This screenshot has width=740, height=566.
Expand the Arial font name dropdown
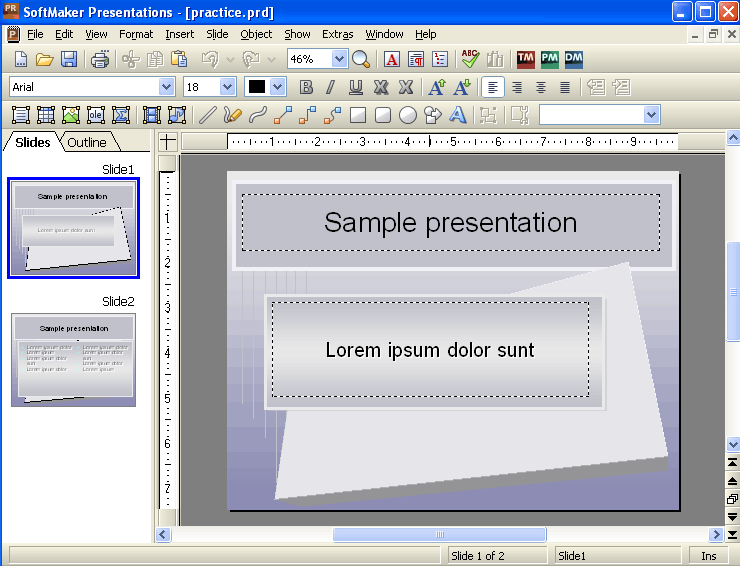click(x=166, y=87)
